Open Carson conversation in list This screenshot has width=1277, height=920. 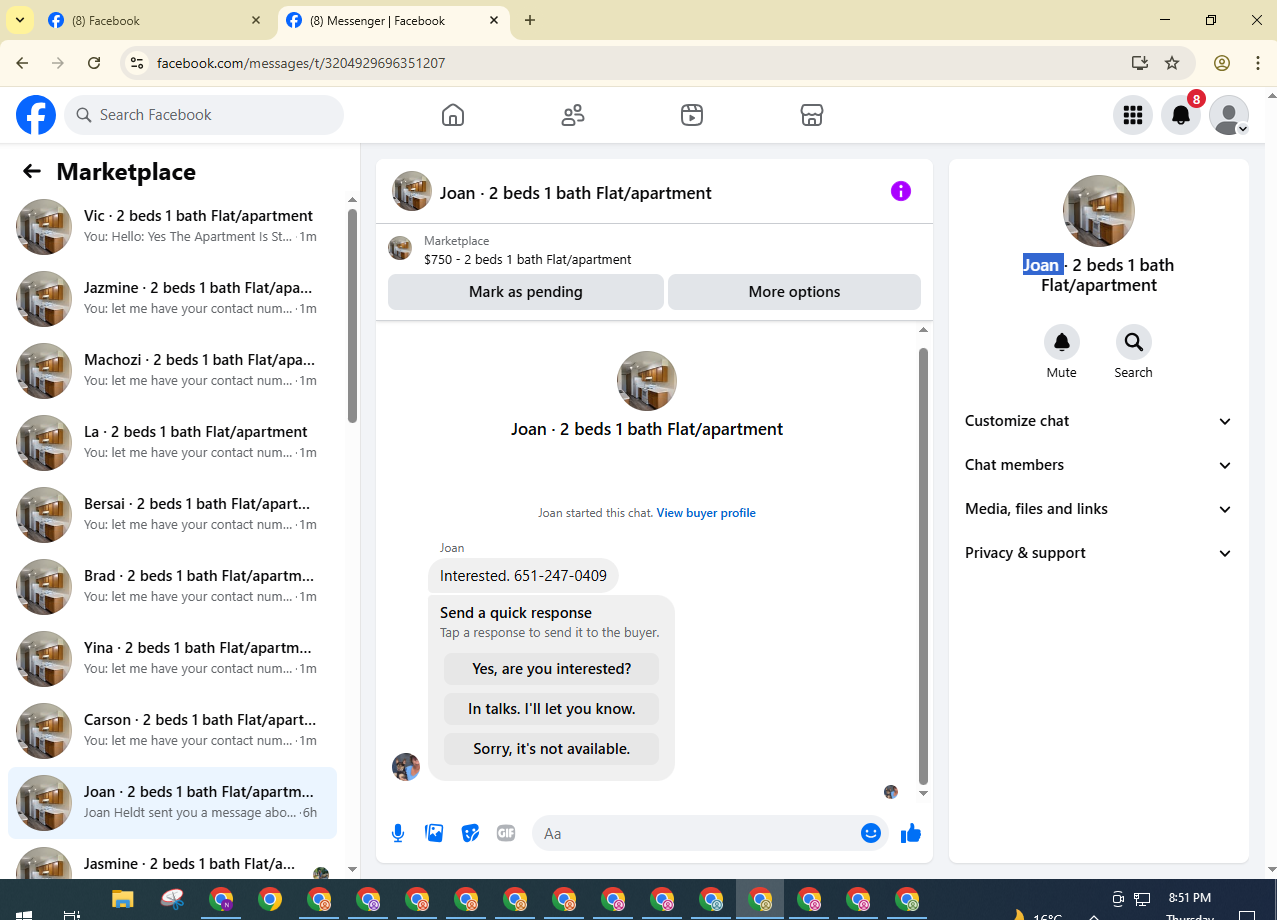point(172,730)
